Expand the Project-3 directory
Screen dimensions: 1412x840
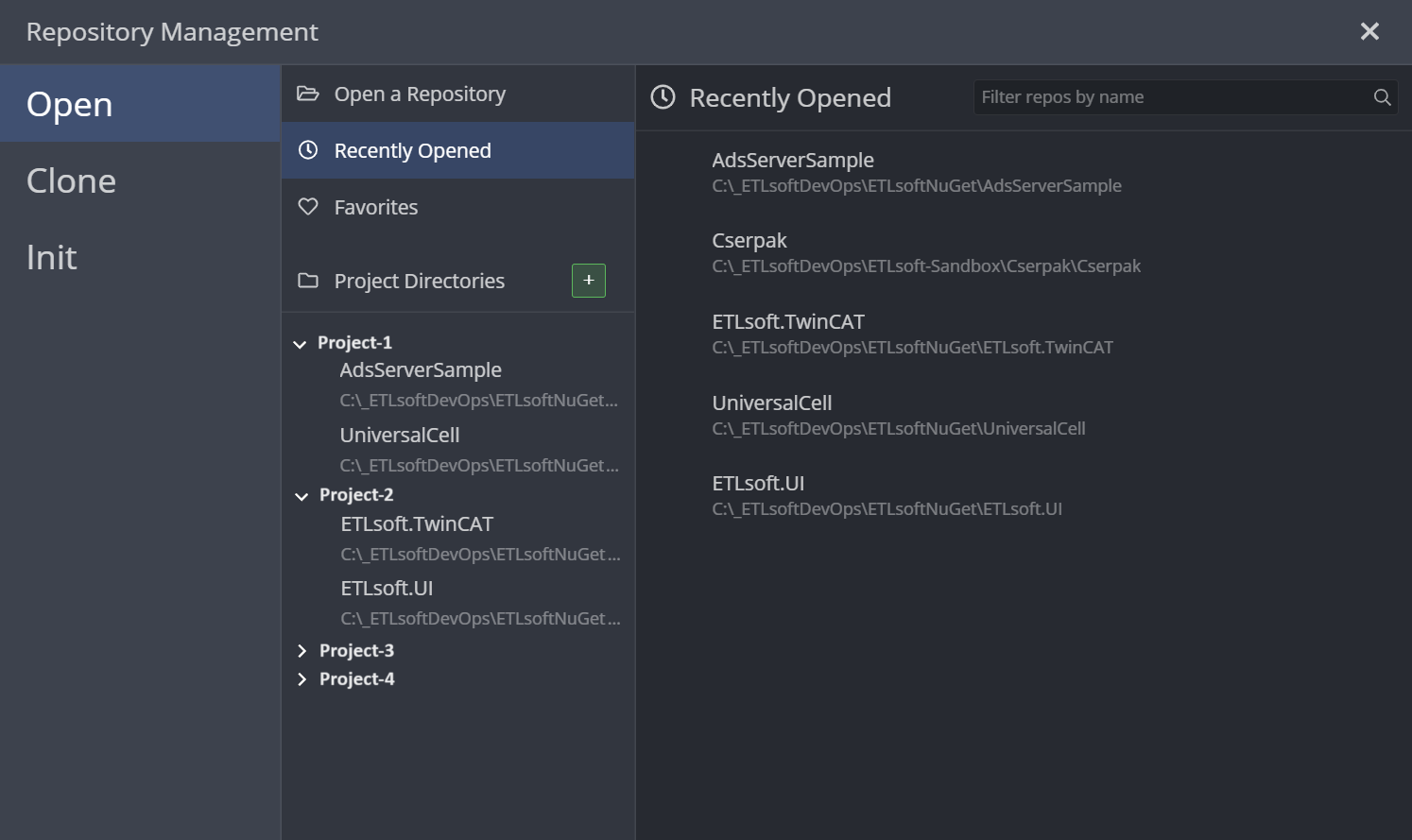pyautogui.click(x=302, y=651)
